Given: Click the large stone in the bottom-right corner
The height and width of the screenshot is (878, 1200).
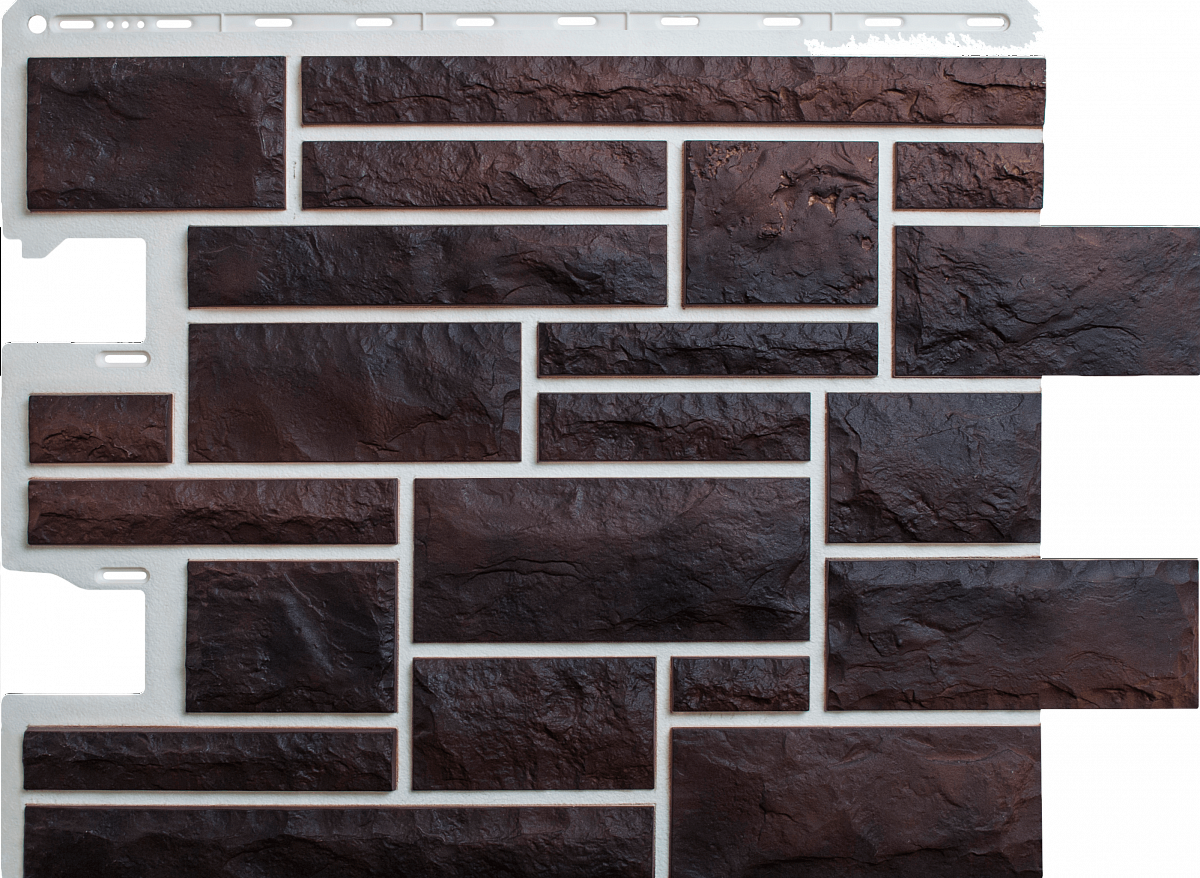Looking at the screenshot, I should [856, 802].
